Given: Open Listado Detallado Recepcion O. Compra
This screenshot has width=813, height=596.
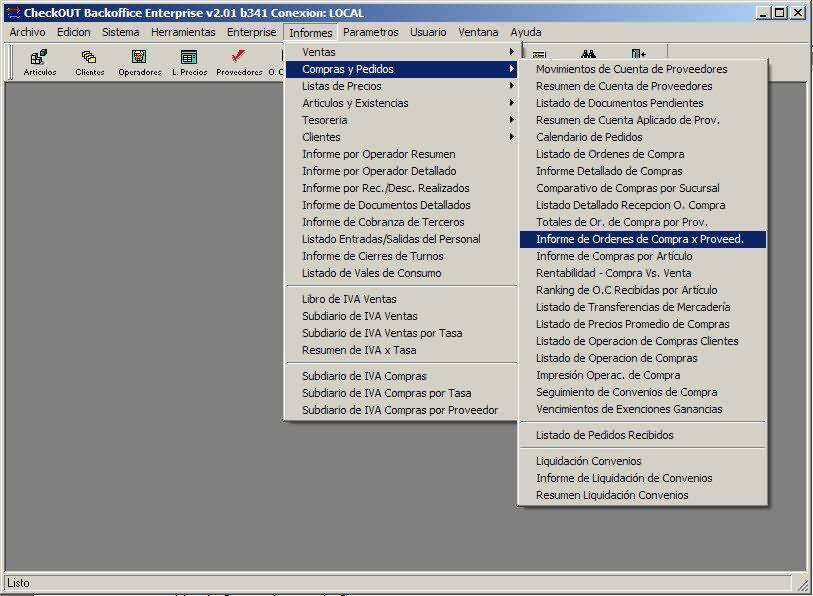Looking at the screenshot, I should (643, 205).
